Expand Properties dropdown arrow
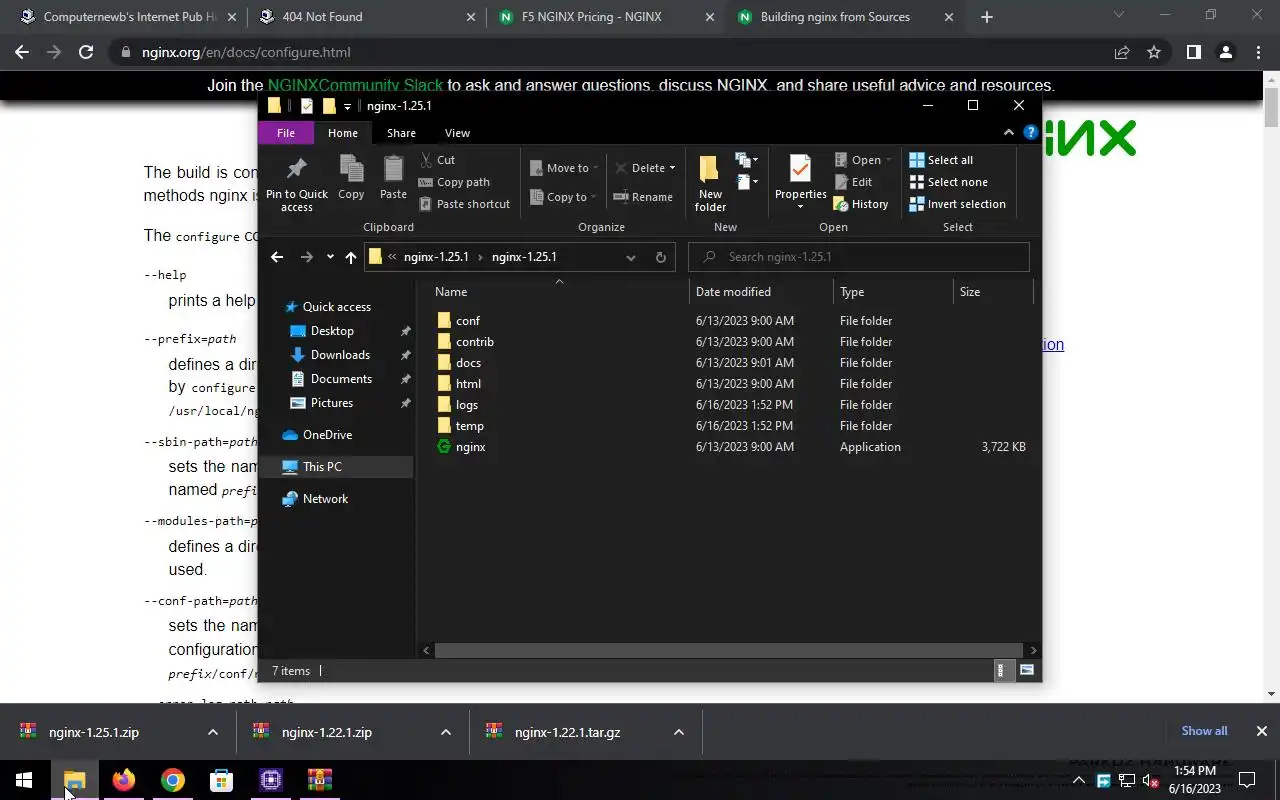Screen dimensions: 1280x800 coord(801,207)
